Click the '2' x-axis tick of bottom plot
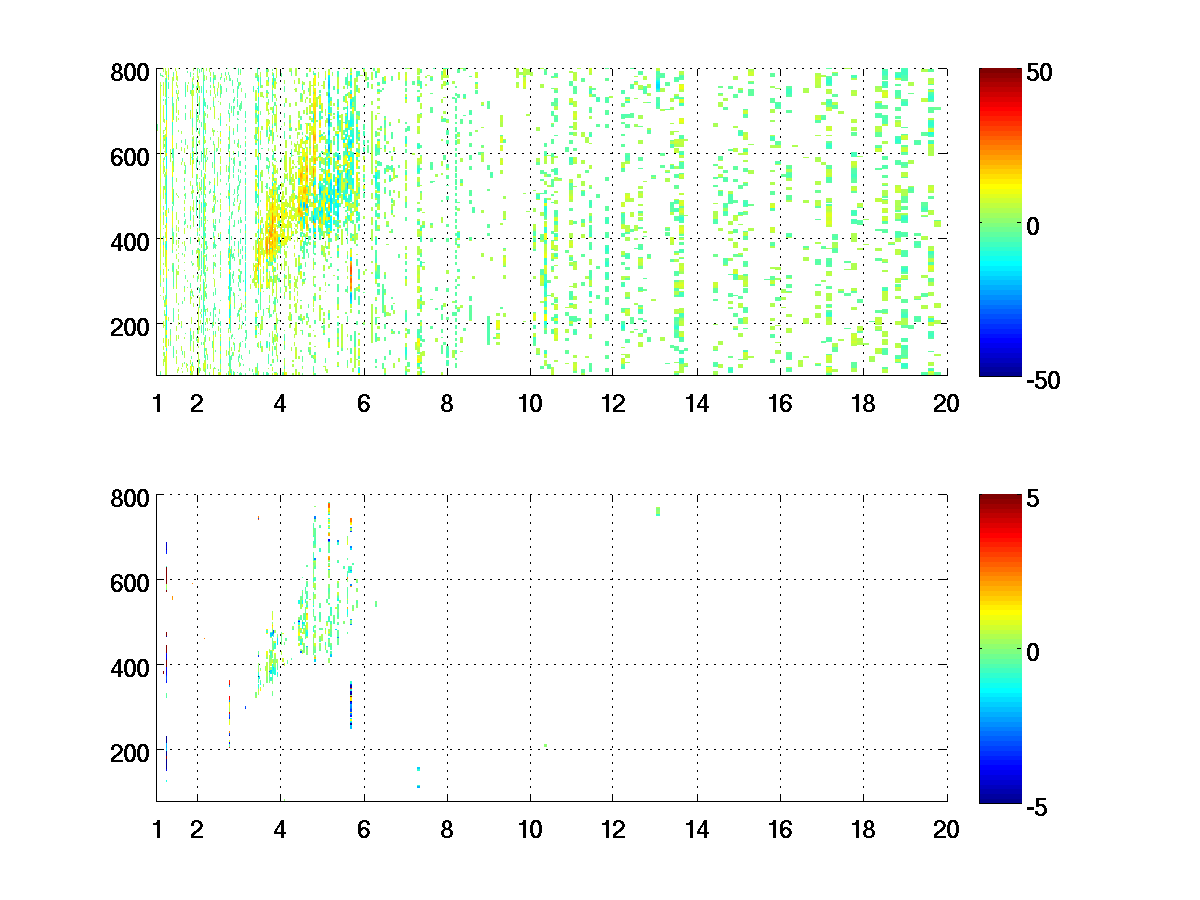The height and width of the screenshot is (900, 1200). pyautogui.click(x=197, y=829)
